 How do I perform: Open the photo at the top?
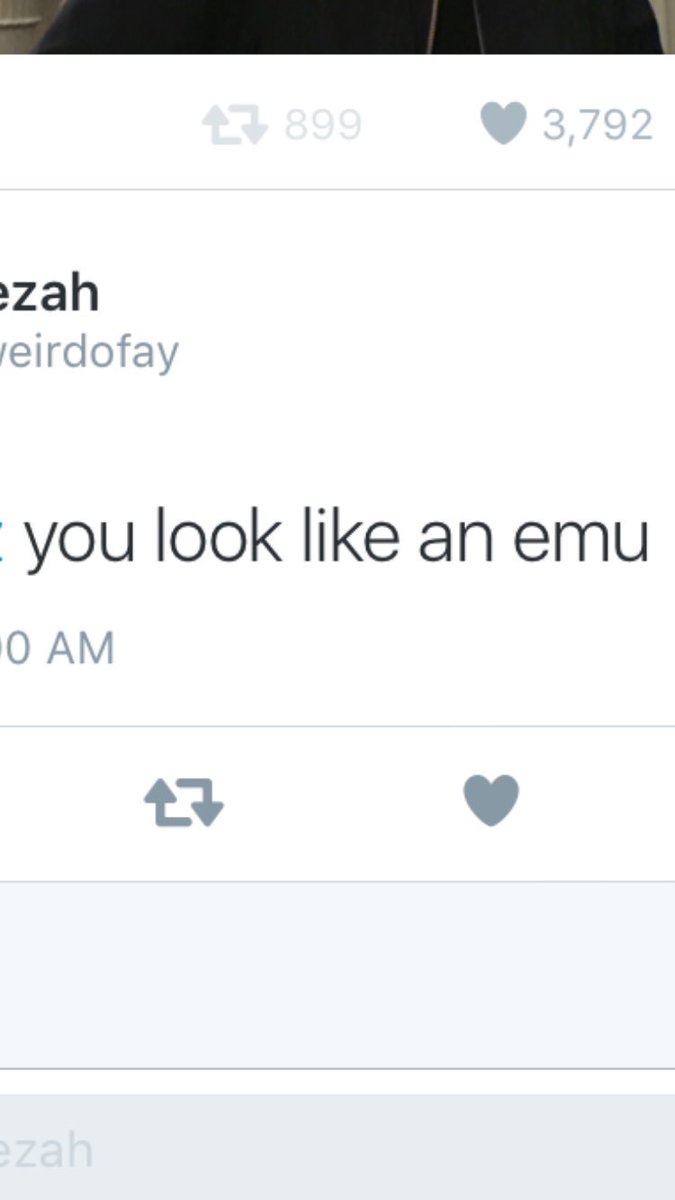pos(337,26)
